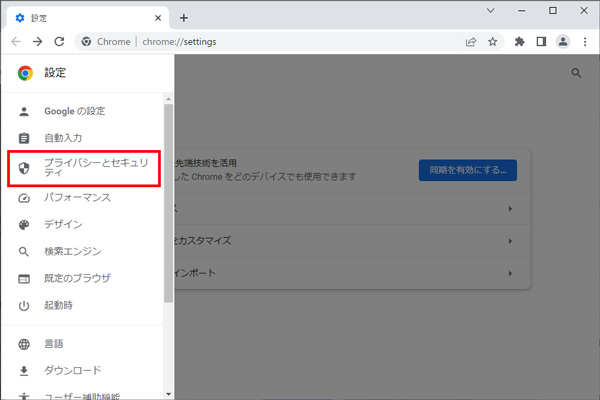Click the speedometer icon for パフォーマンス
Image resolution: width=600 pixels, height=400 pixels.
point(24,198)
